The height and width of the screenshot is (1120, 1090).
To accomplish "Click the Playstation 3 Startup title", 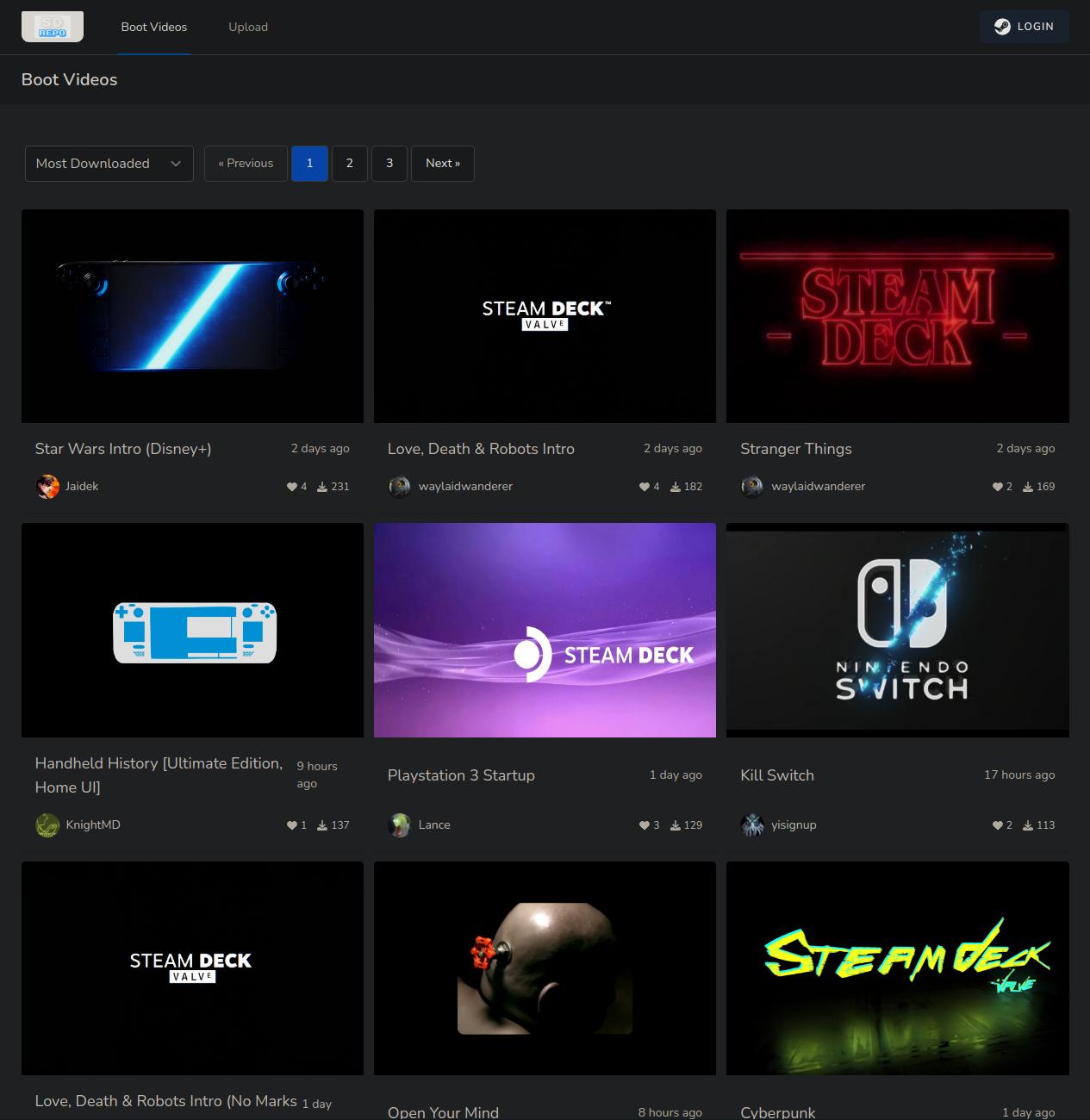I will (x=461, y=775).
